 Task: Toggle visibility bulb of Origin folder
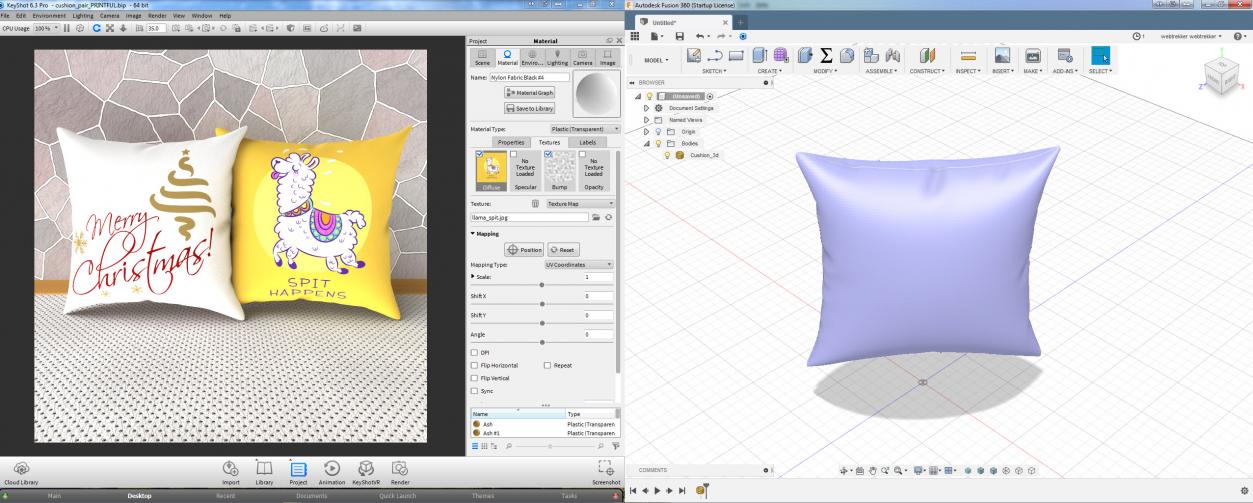point(657,131)
